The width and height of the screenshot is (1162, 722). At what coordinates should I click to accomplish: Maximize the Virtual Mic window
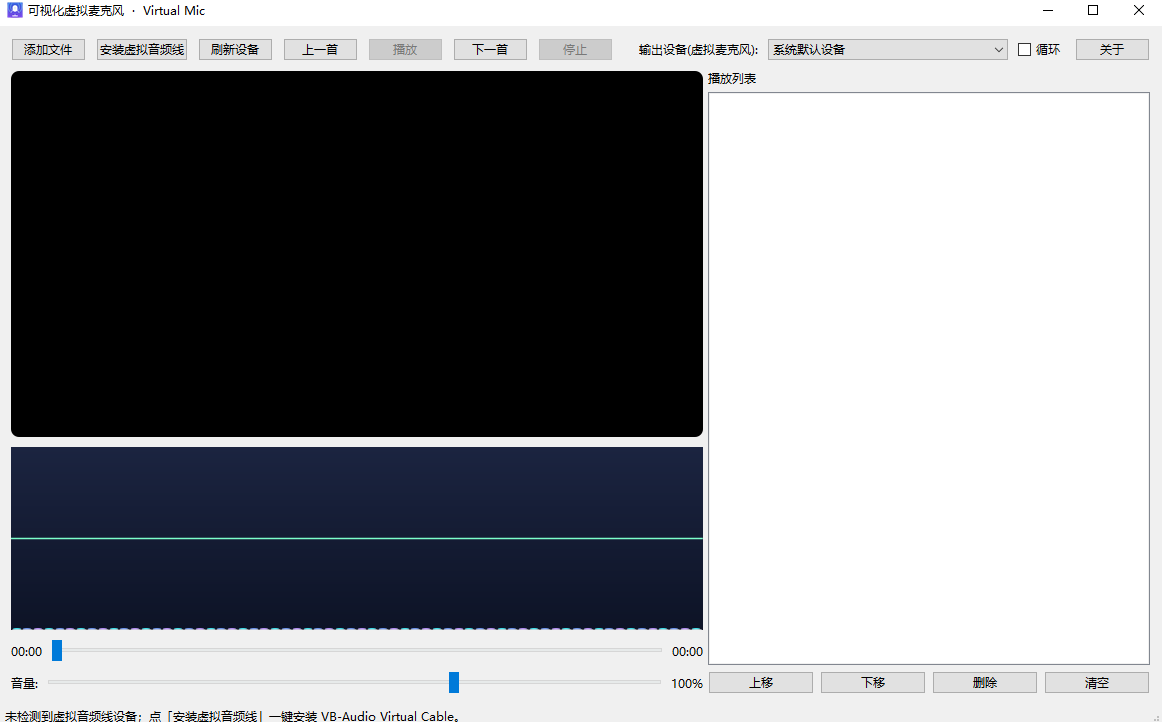coord(1093,10)
